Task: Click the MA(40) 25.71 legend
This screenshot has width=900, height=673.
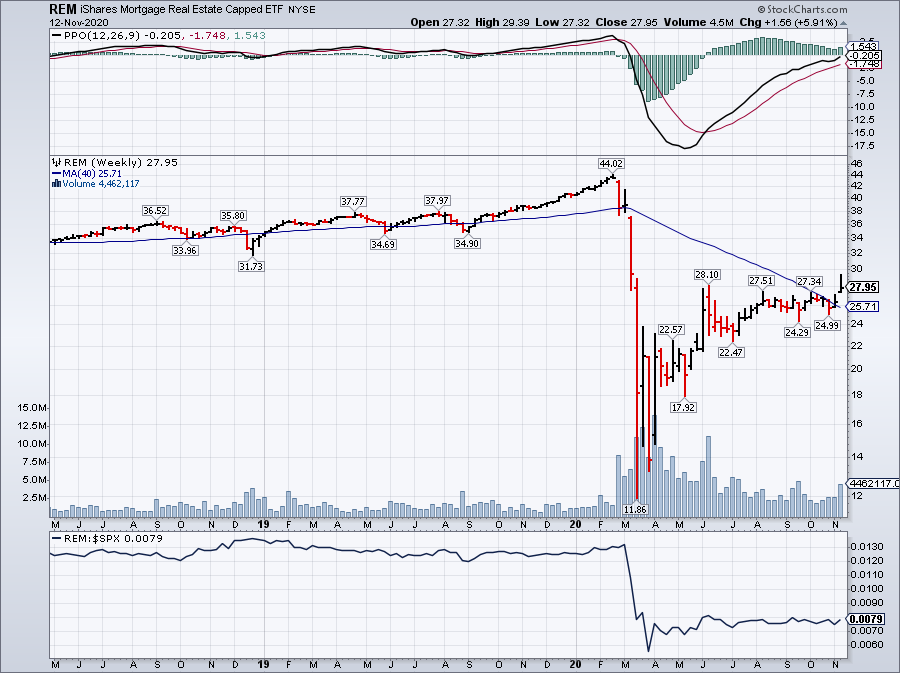Action: [92, 173]
